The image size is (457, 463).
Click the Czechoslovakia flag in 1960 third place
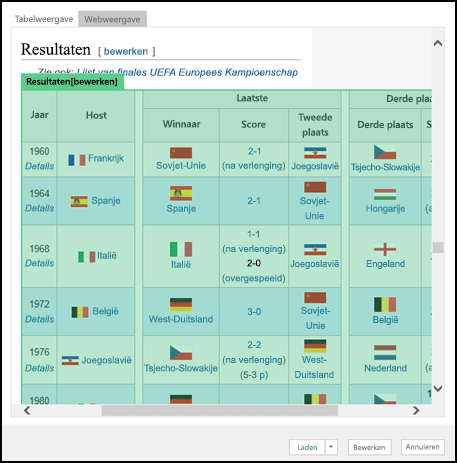tap(385, 152)
